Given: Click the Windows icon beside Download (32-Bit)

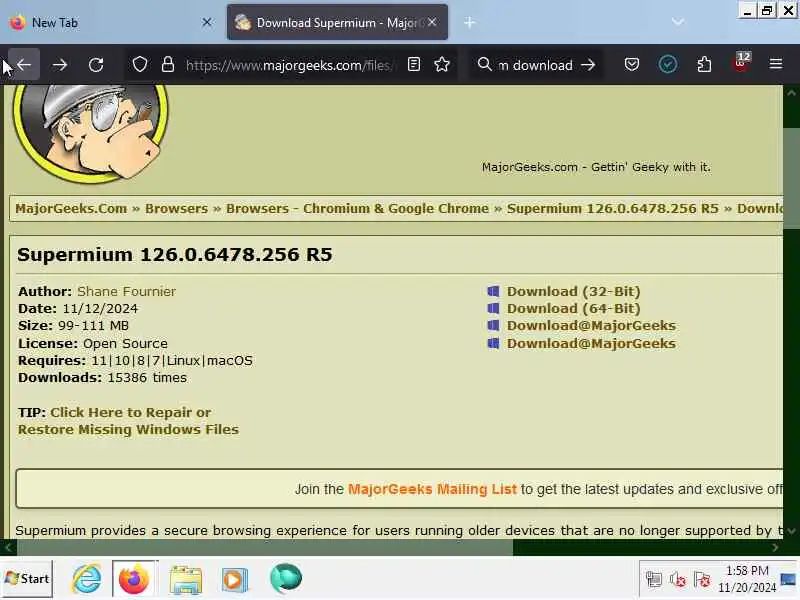Looking at the screenshot, I should 493,291.
